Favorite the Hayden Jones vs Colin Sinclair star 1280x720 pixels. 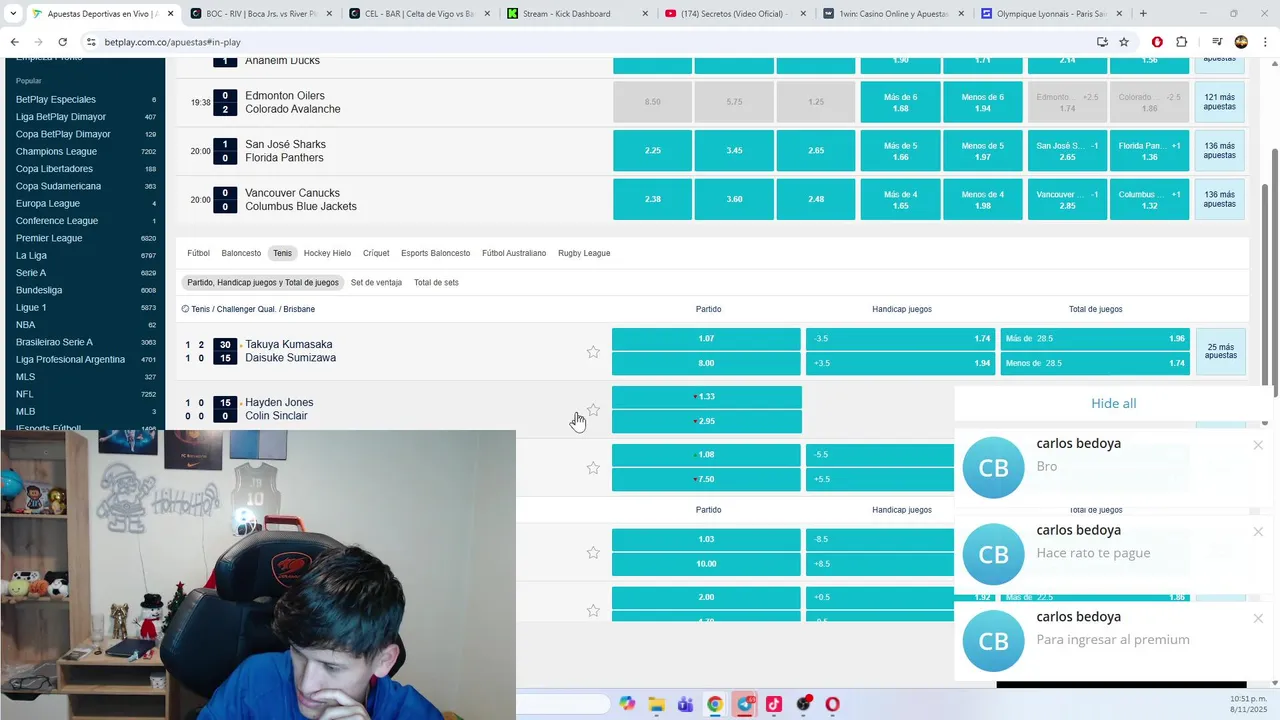593,410
